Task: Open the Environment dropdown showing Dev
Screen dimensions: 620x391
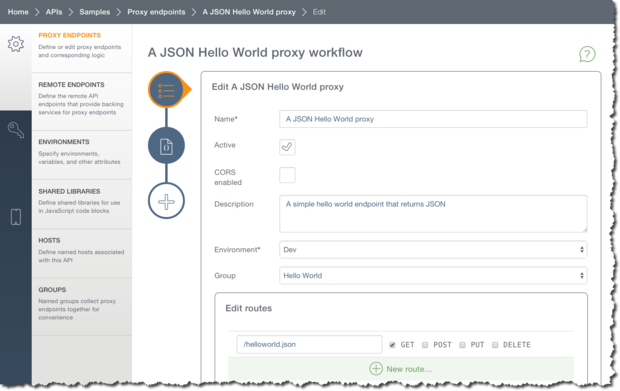Action: point(433,250)
